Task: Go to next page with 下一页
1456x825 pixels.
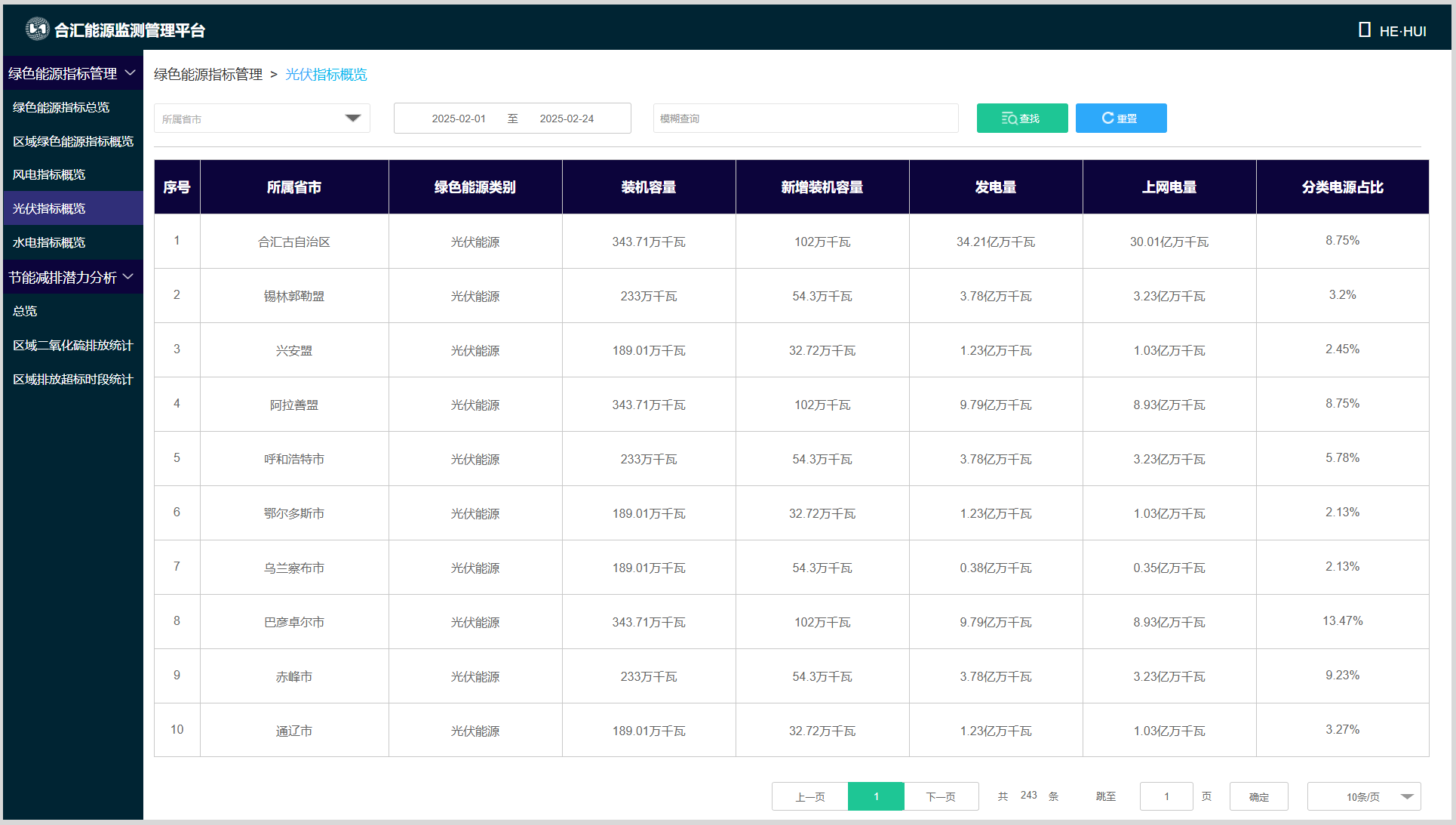Action: (x=941, y=797)
